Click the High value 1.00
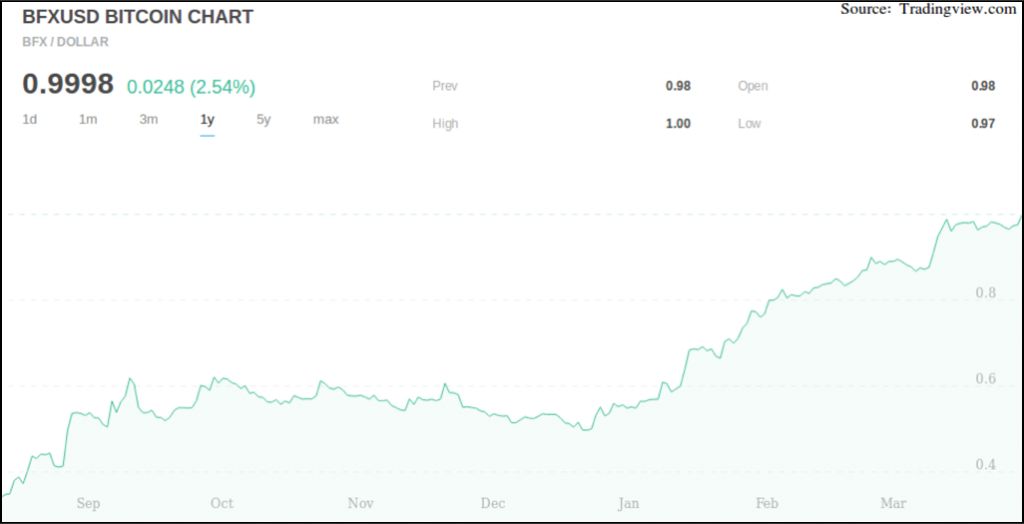Image resolution: width=1024 pixels, height=524 pixels. click(x=678, y=124)
